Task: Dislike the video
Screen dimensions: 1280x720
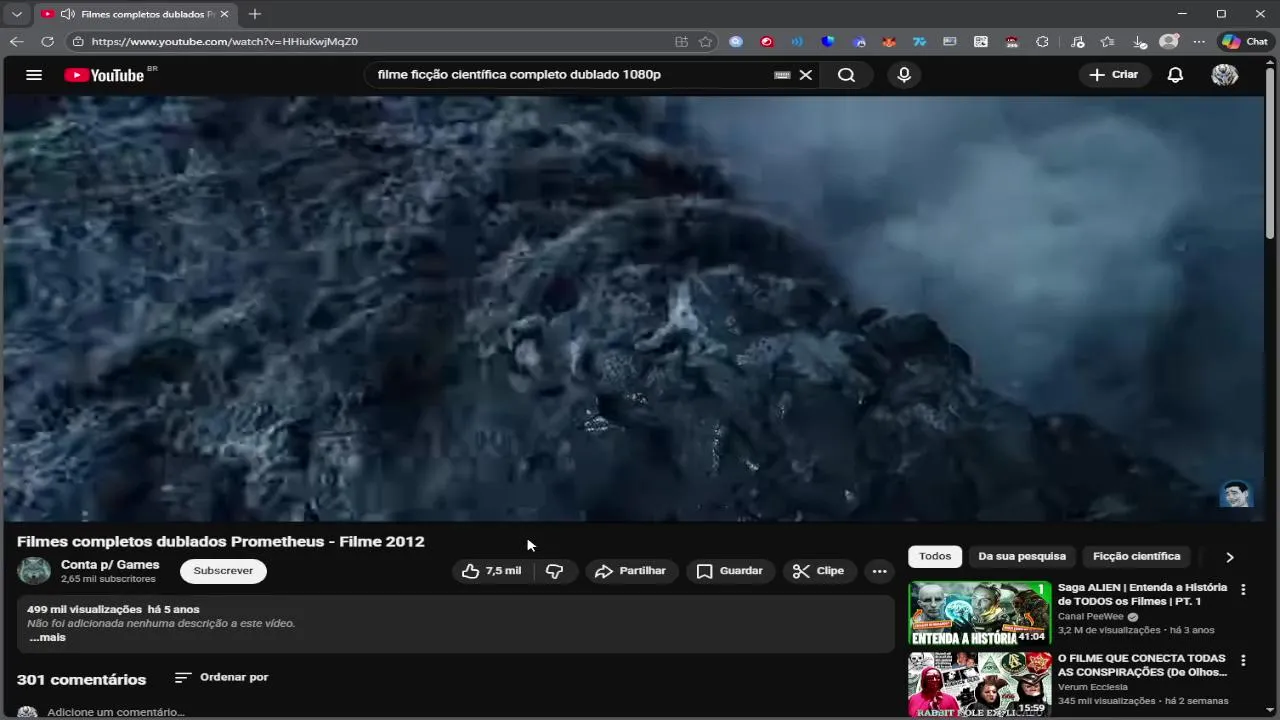Action: point(555,571)
